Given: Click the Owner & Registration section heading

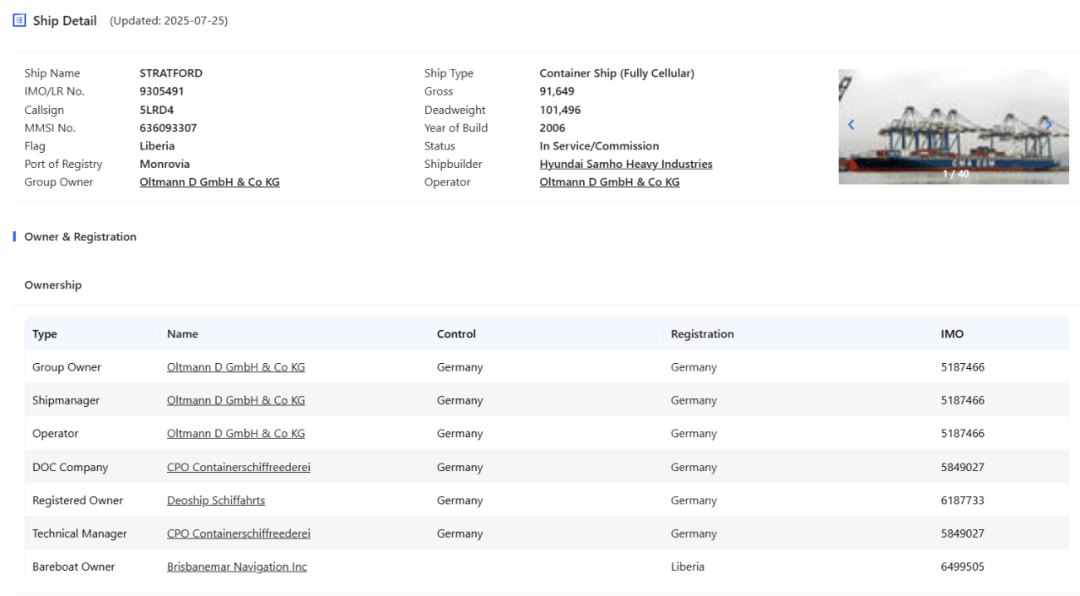Looking at the screenshot, I should click(x=80, y=236).
